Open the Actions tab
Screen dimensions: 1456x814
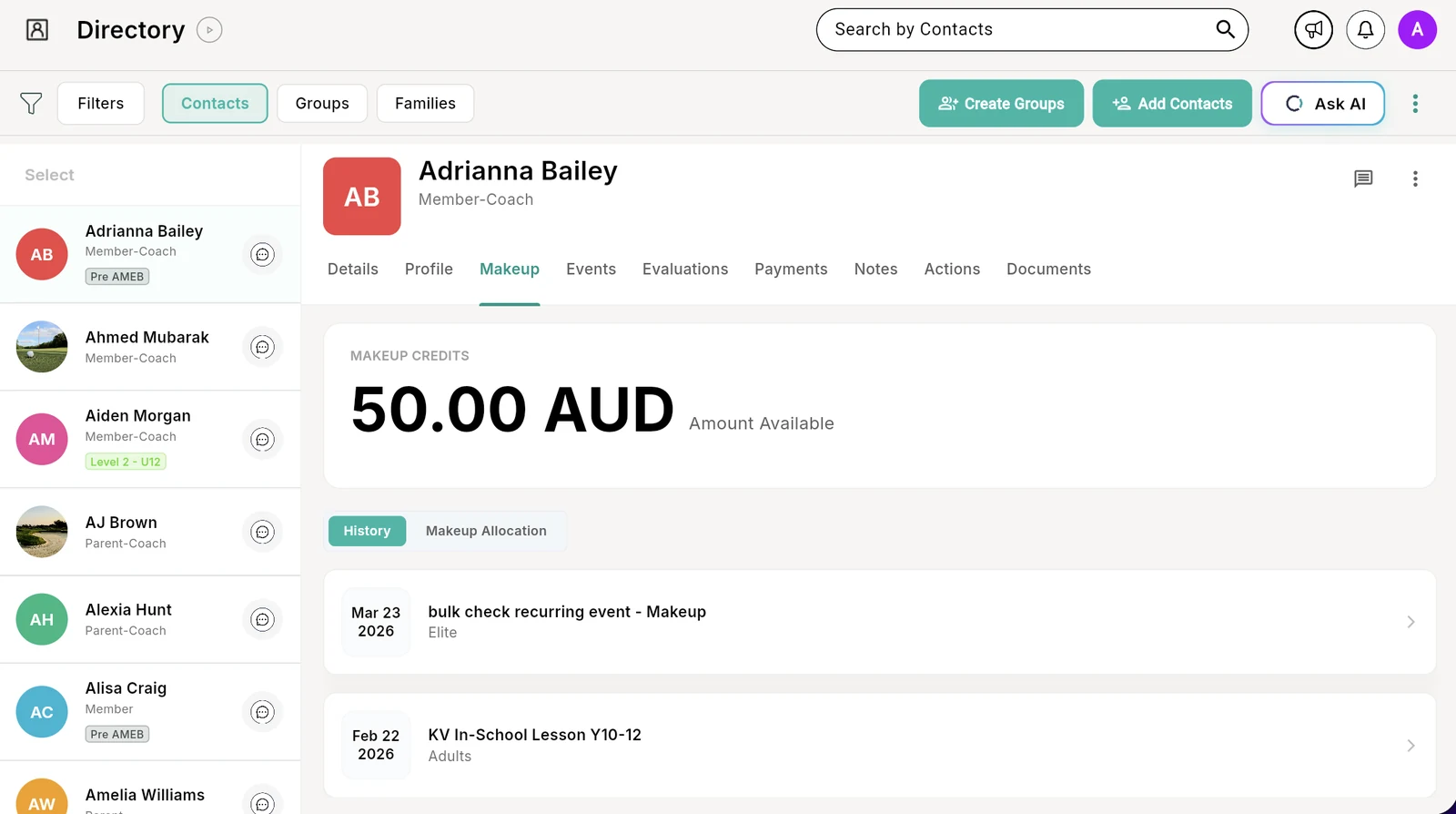(x=952, y=270)
